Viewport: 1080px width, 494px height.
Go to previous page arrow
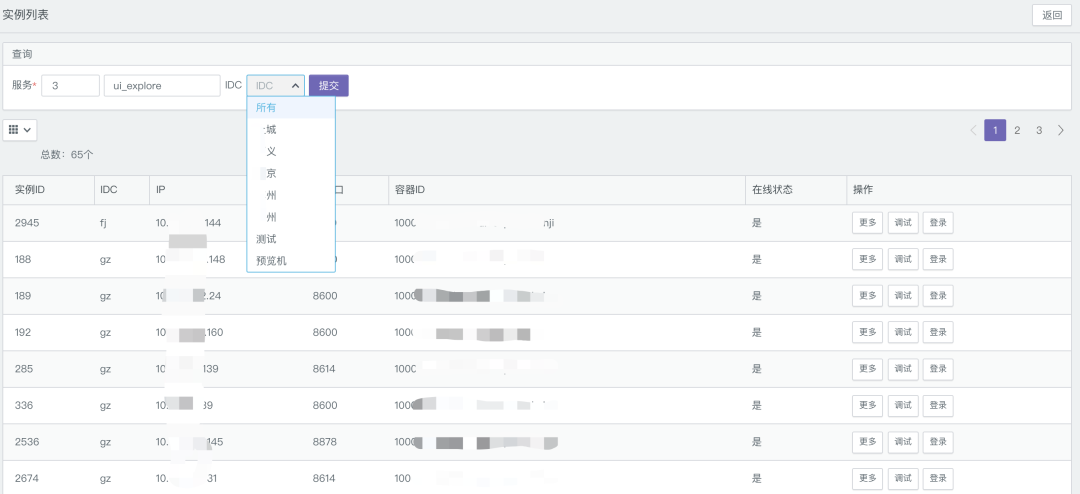click(973, 130)
